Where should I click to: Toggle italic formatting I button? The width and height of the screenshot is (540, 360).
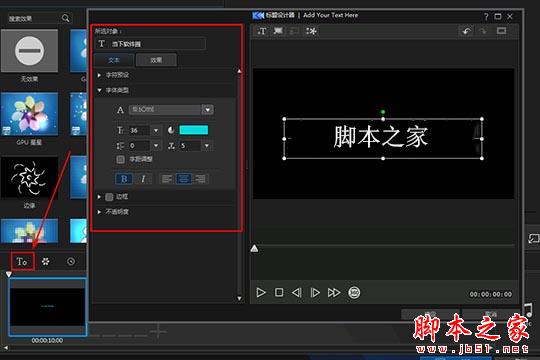(143, 179)
